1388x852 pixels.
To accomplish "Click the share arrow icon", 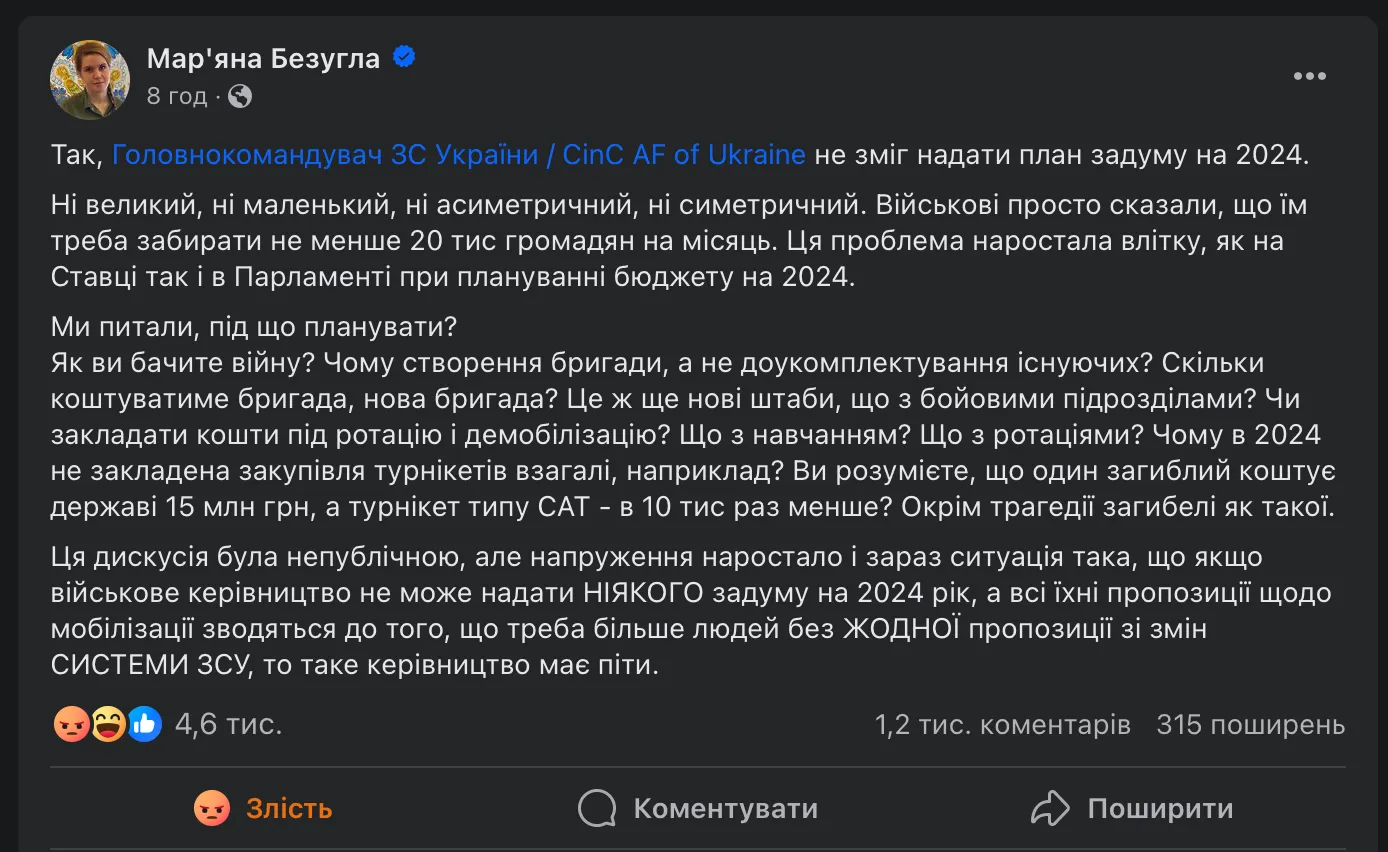I will [x=1050, y=808].
